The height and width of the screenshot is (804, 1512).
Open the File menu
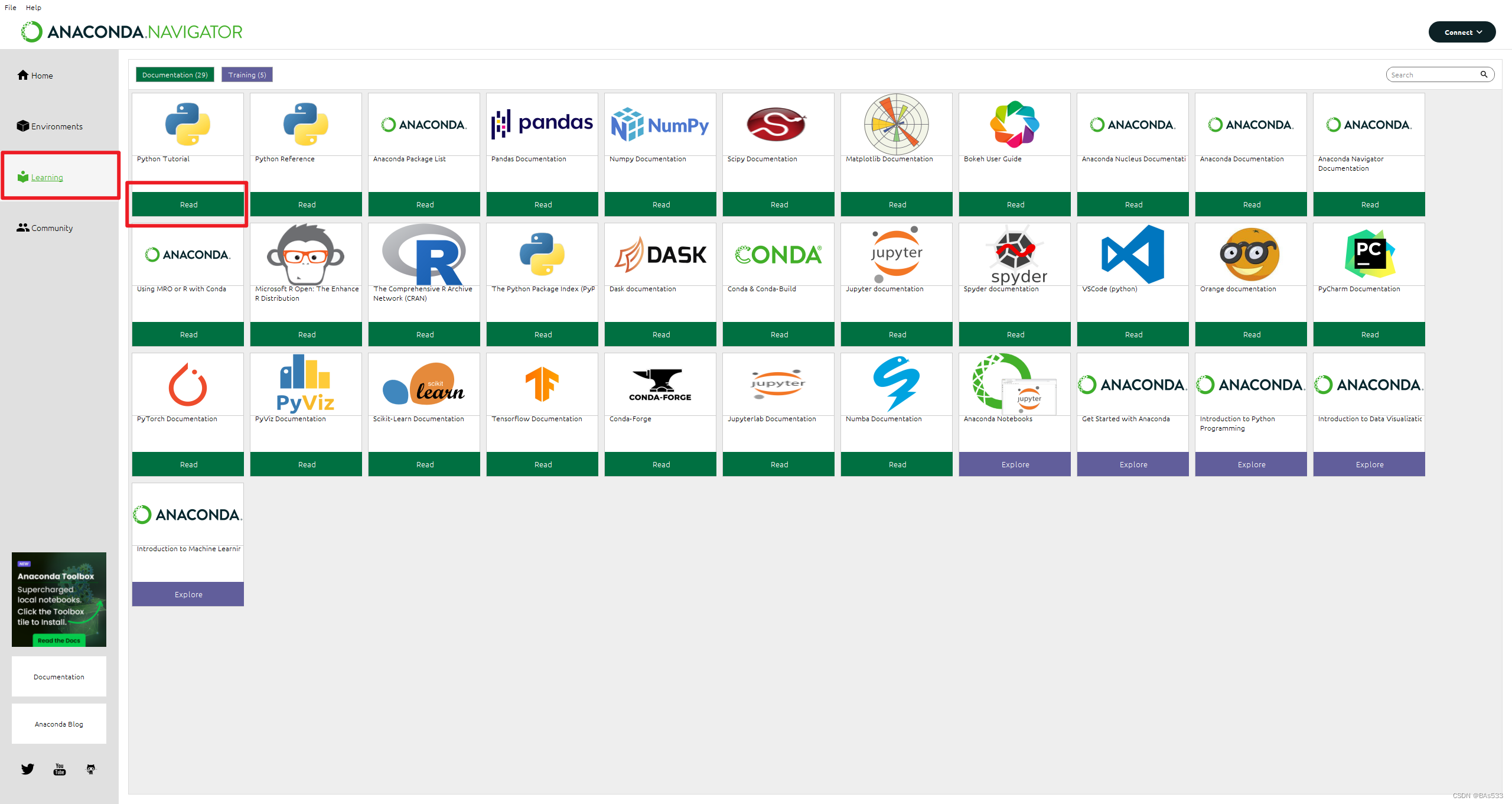(x=11, y=8)
